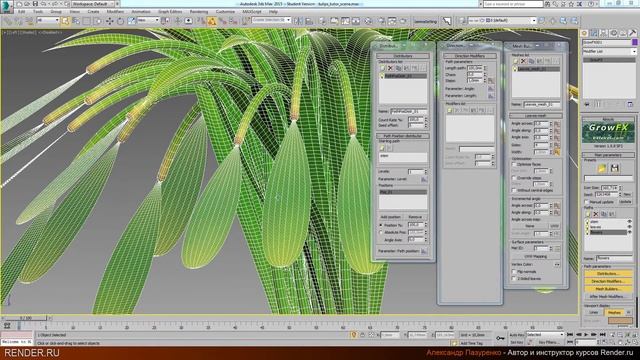This screenshot has width=640, height=360.
Task: Add new distributor in Distributors list
Action: tap(382, 68)
